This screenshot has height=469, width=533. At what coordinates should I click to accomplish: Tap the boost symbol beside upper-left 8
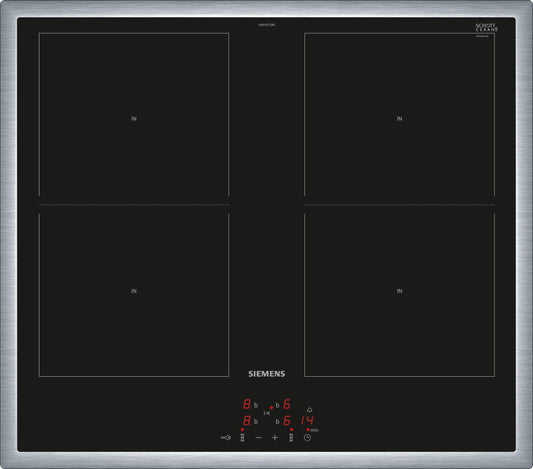pyautogui.click(x=256, y=405)
